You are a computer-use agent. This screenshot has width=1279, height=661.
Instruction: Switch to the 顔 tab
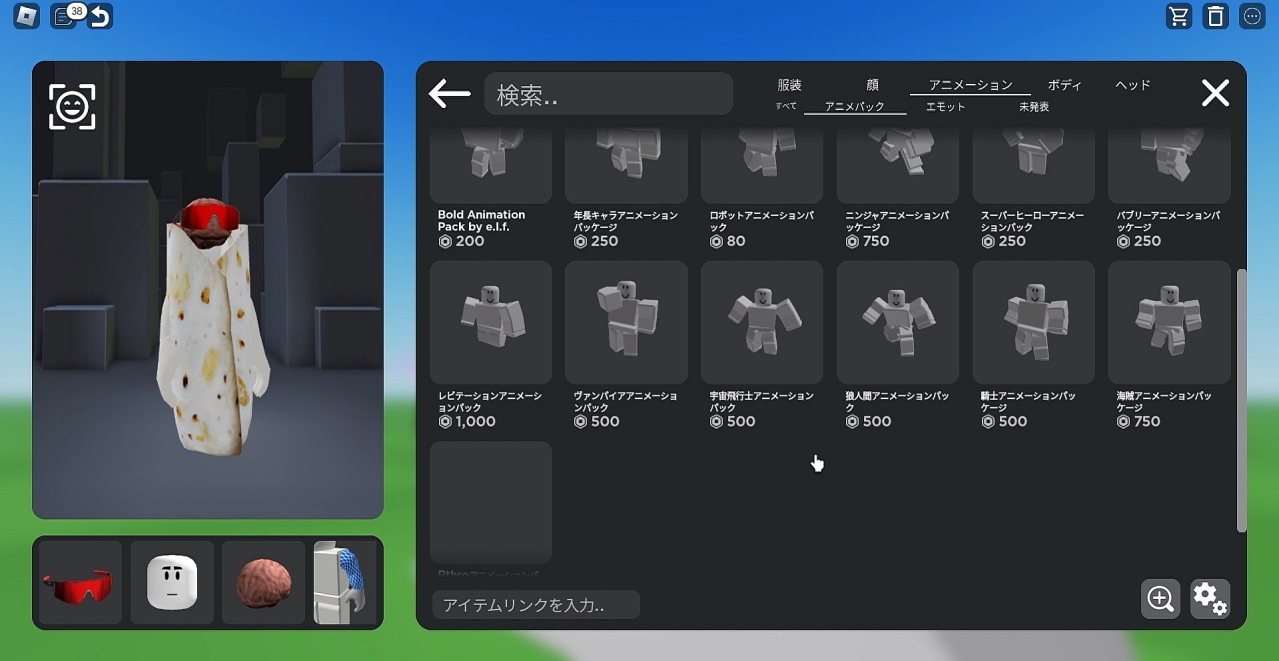coord(873,85)
